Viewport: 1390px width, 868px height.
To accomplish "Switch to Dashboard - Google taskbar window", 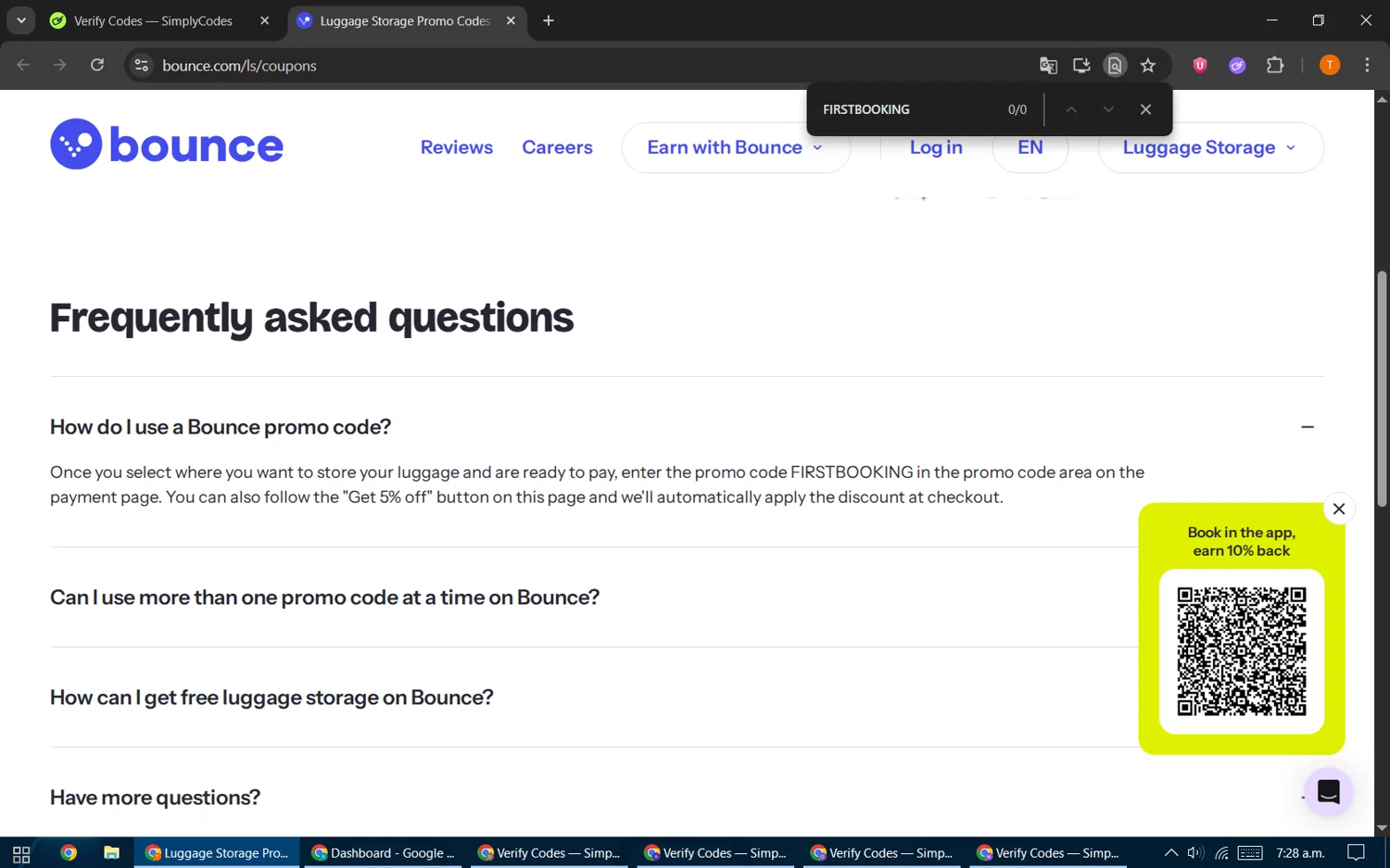I will tap(383, 853).
